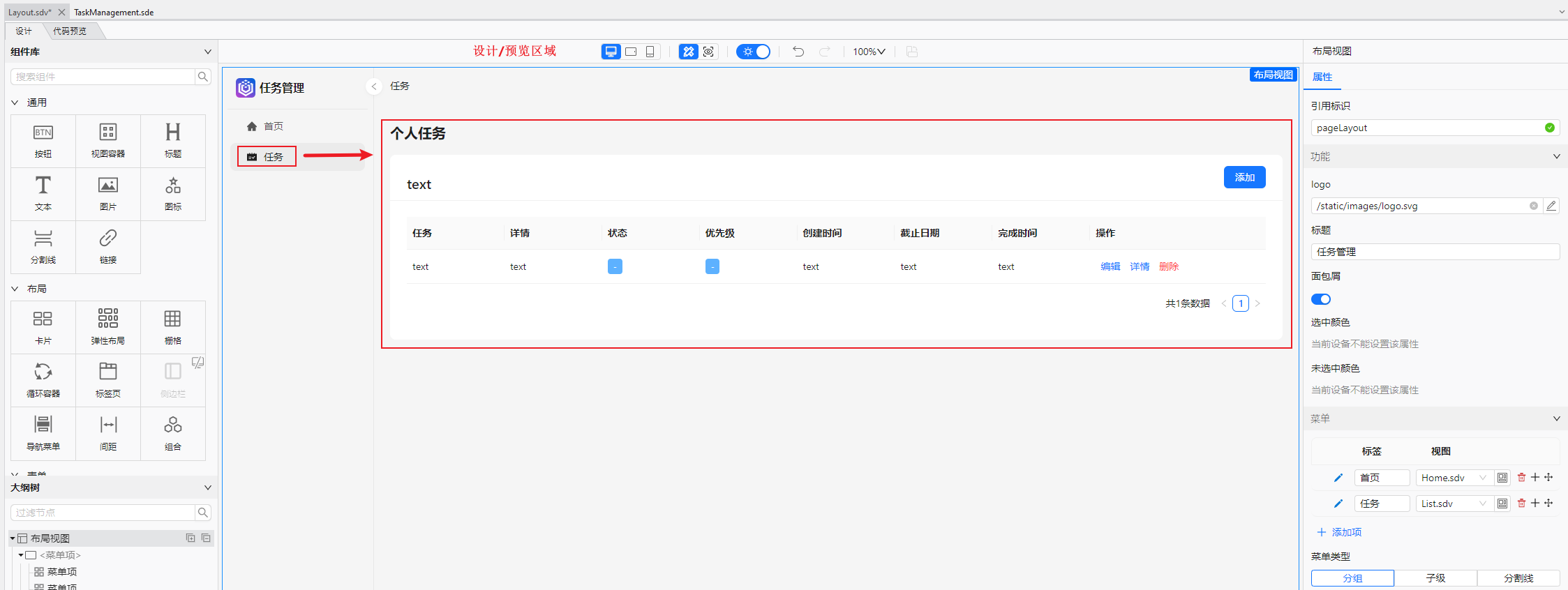Click the undo arrow in toolbar
The width and height of the screenshot is (1568, 590).
tap(798, 52)
